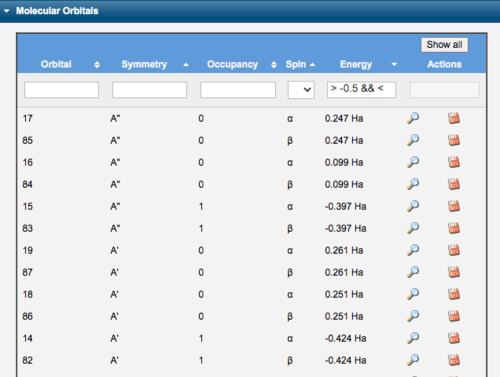
Task: Save orbital 86 using the disk icon
Action: pos(454,316)
